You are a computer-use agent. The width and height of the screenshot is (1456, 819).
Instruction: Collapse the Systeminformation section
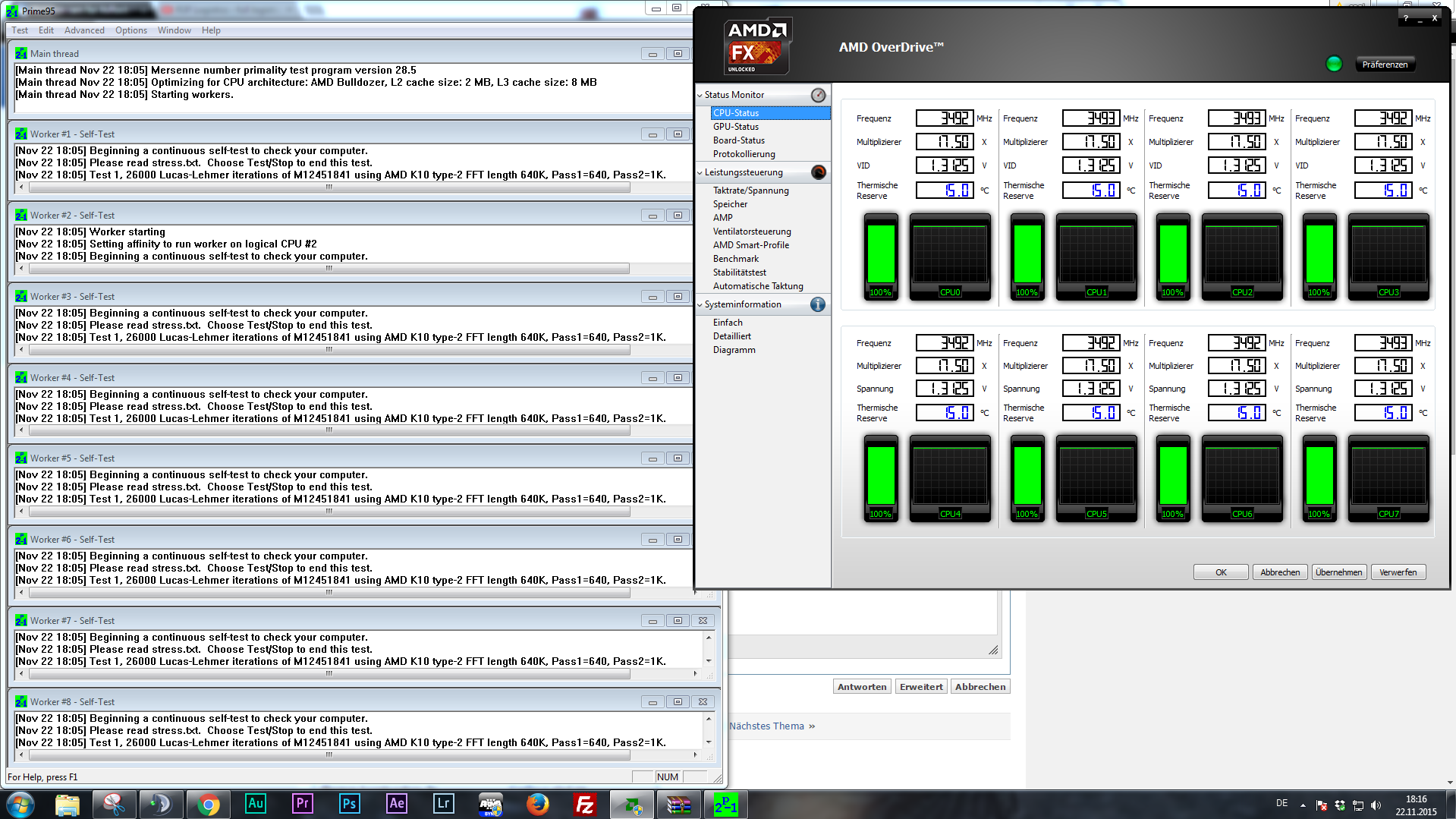[x=700, y=304]
